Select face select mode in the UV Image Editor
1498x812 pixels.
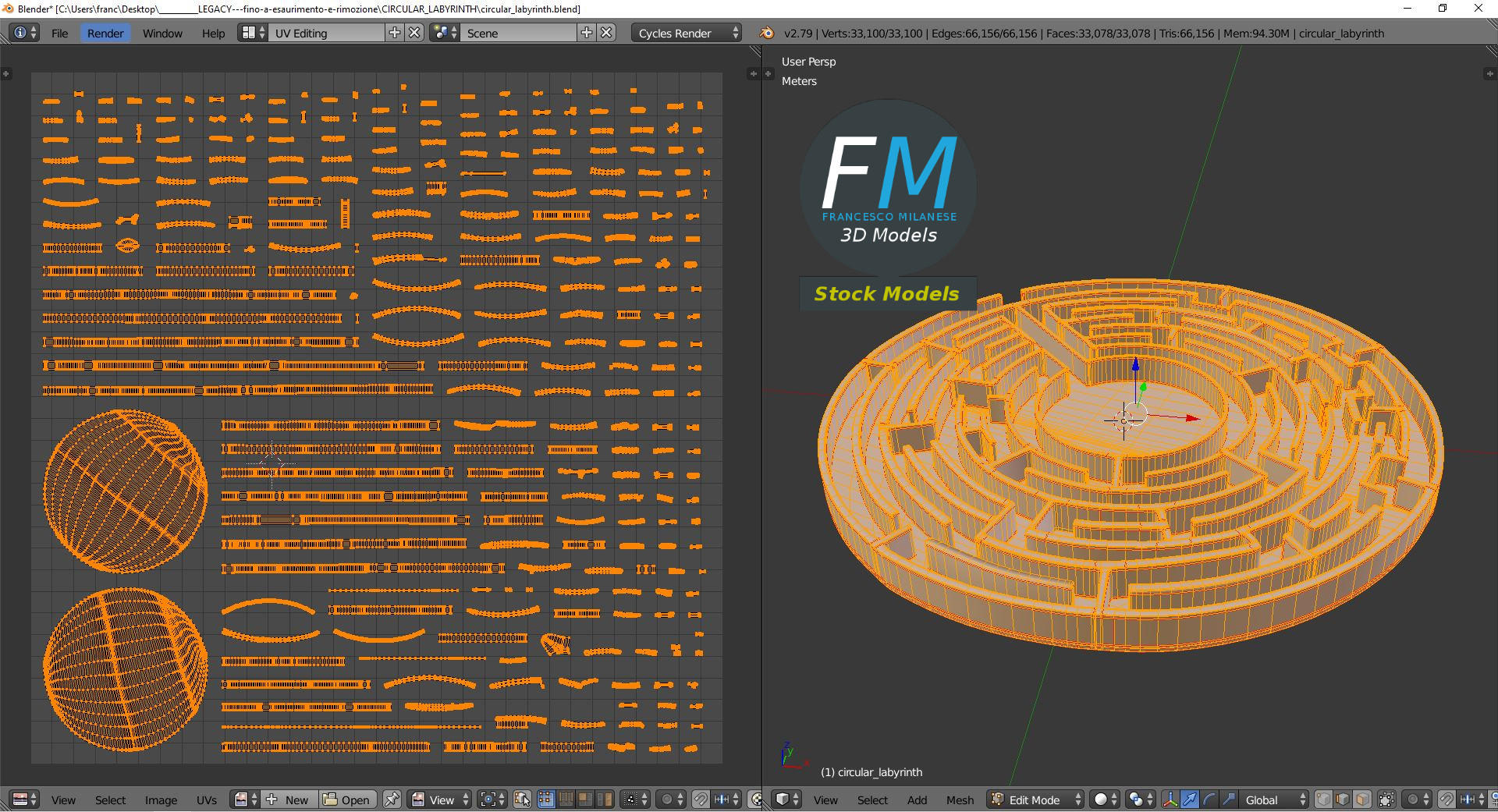(586, 800)
